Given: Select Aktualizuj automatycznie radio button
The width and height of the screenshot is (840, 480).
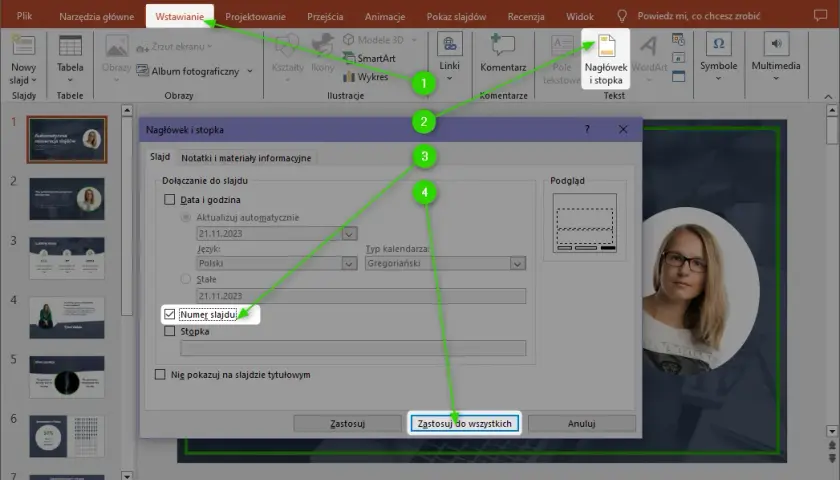Looking at the screenshot, I should [x=186, y=218].
